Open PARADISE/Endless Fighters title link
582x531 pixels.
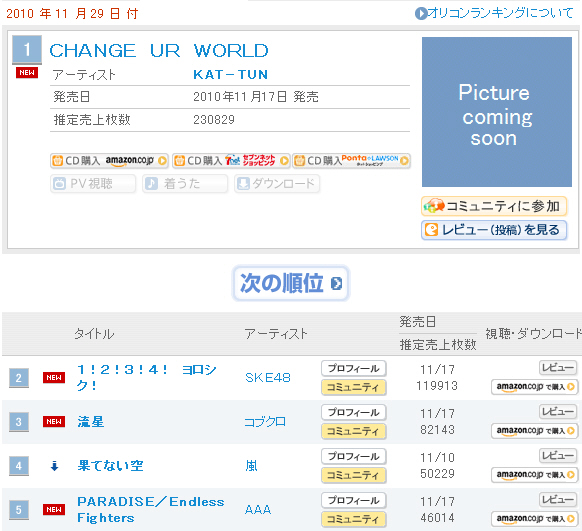[x=151, y=509]
